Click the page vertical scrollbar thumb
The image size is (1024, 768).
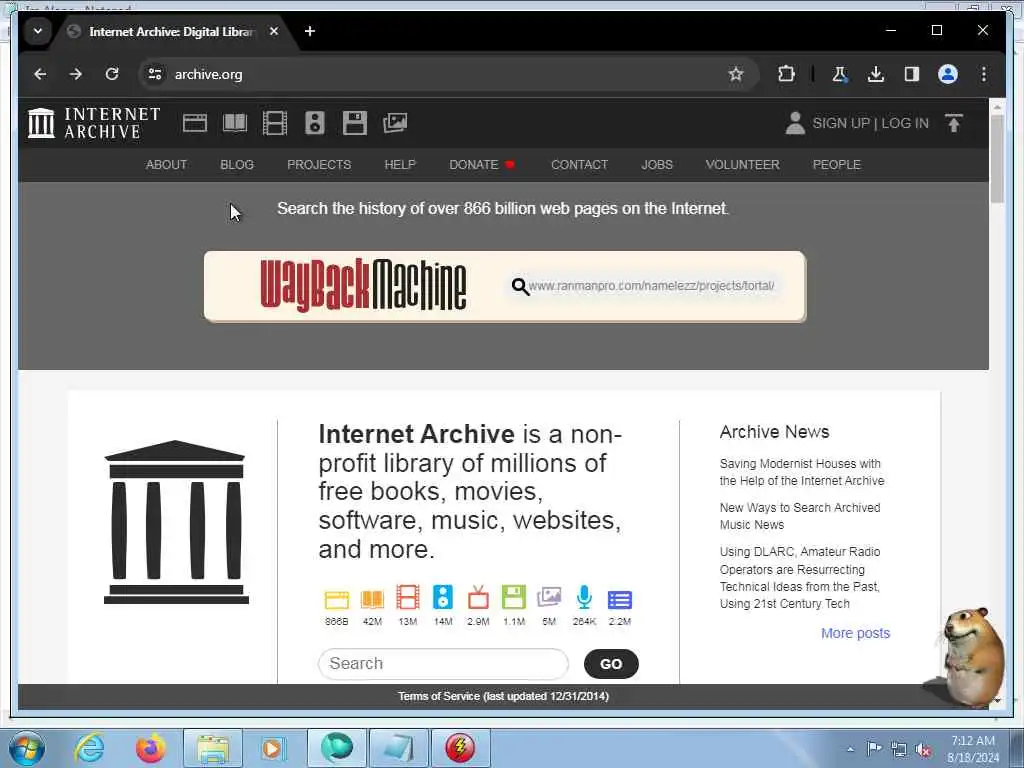pyautogui.click(x=997, y=158)
